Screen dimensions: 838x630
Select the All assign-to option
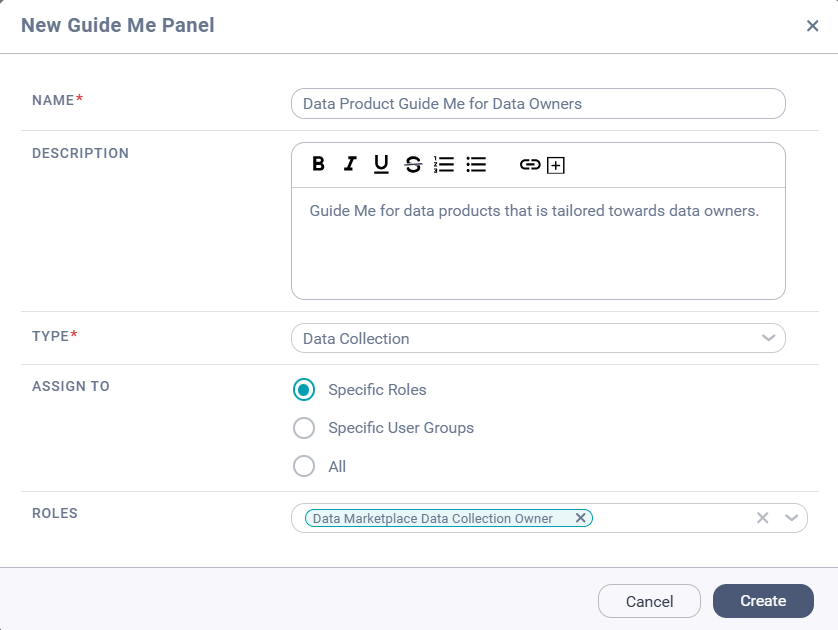click(x=304, y=466)
